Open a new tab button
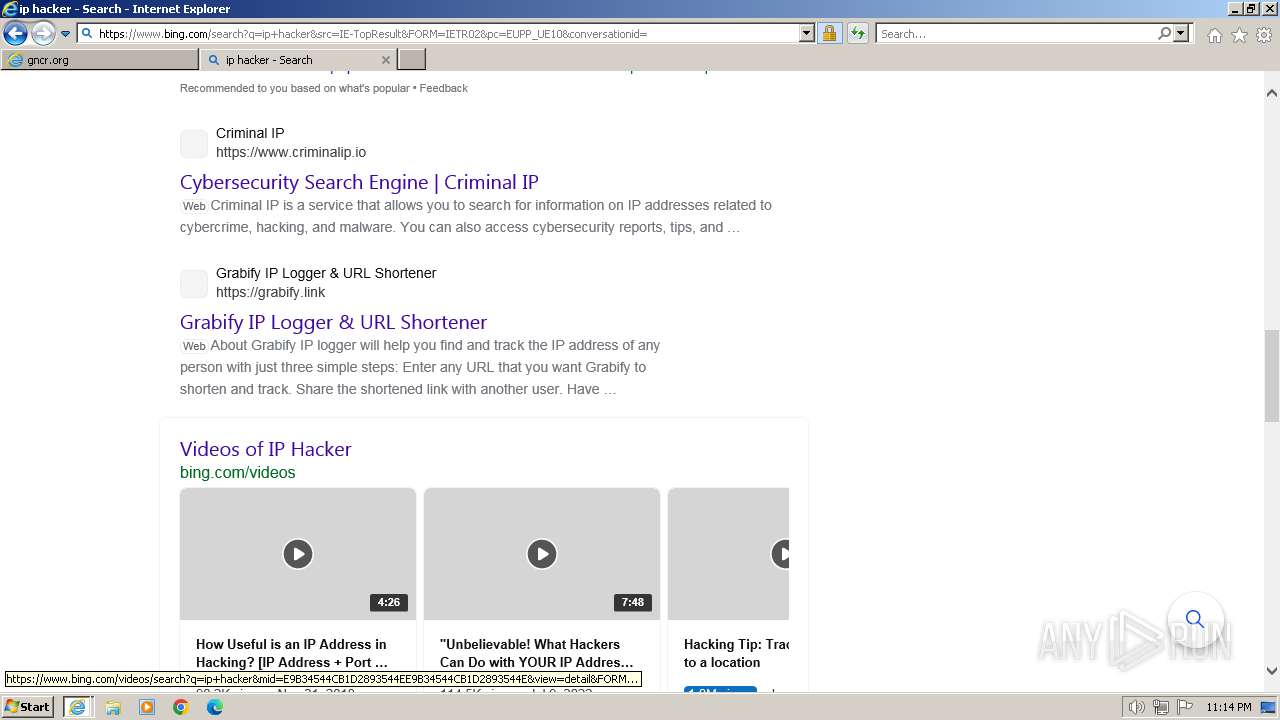 [411, 60]
